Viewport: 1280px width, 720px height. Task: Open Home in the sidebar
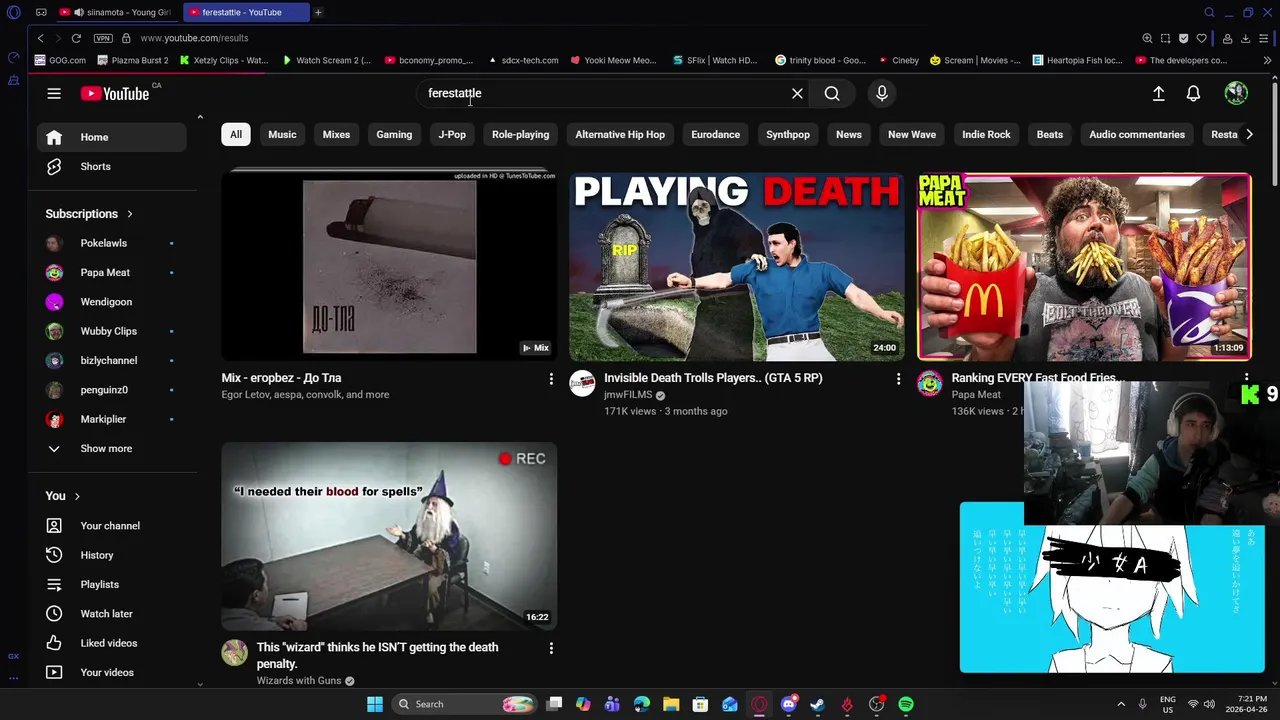(x=111, y=137)
